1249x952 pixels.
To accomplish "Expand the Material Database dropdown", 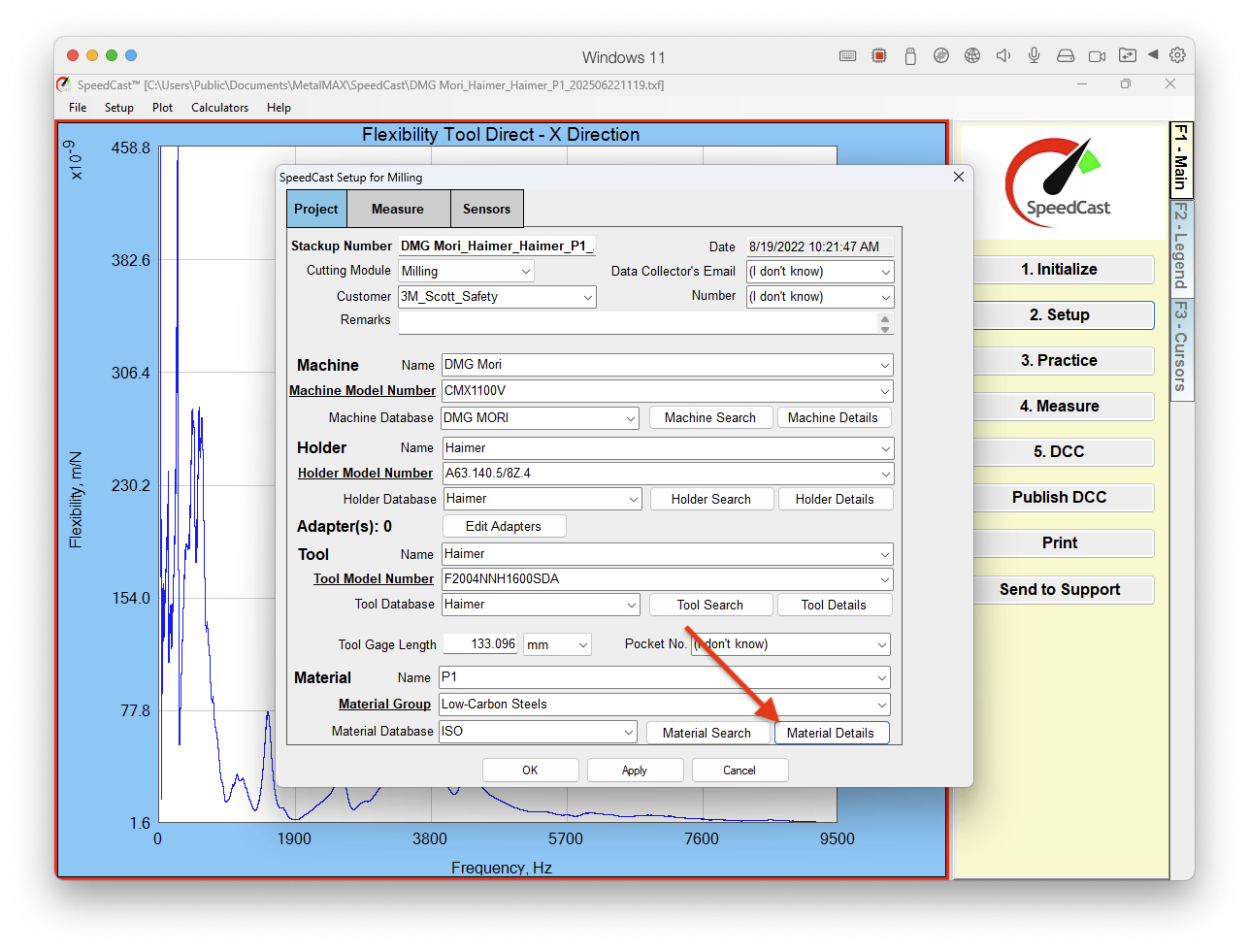I will (x=629, y=732).
